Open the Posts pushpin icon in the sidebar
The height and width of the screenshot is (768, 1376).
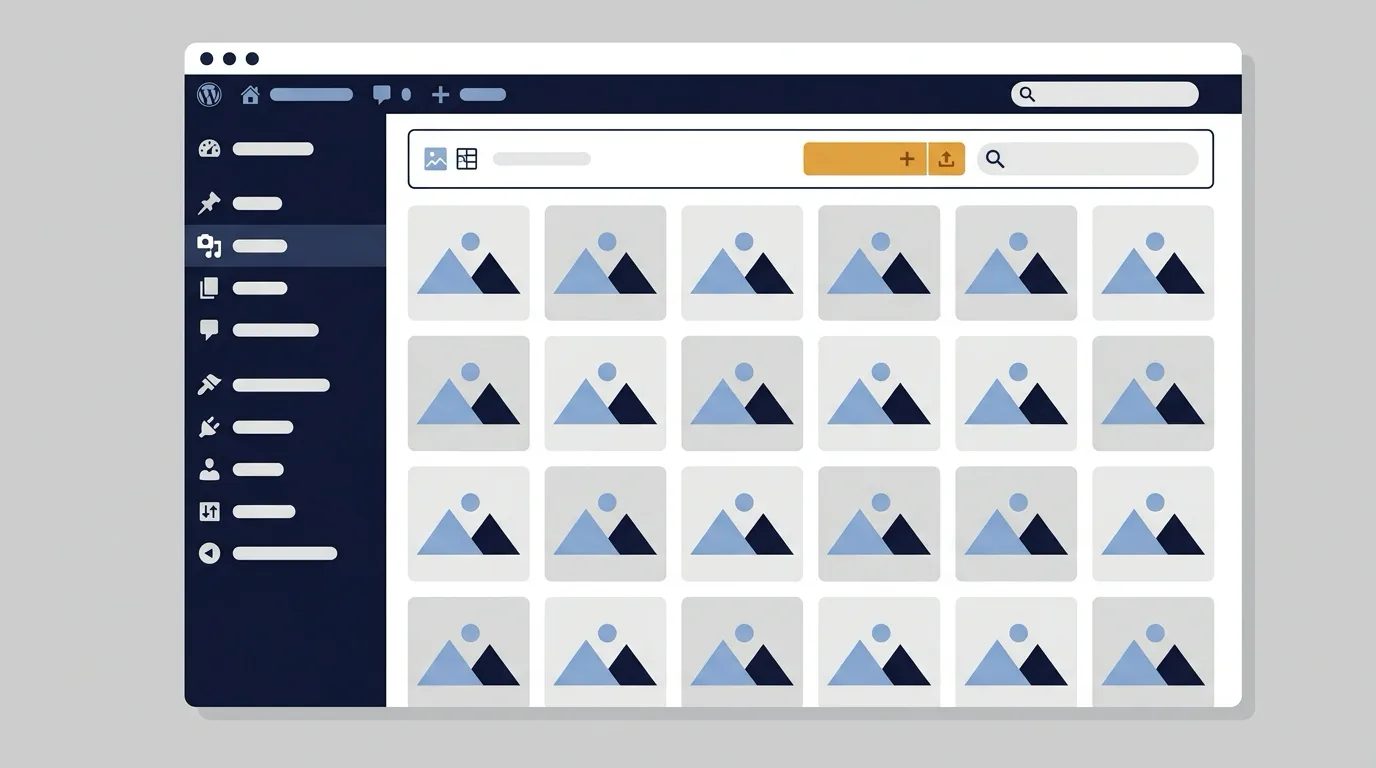coord(209,203)
